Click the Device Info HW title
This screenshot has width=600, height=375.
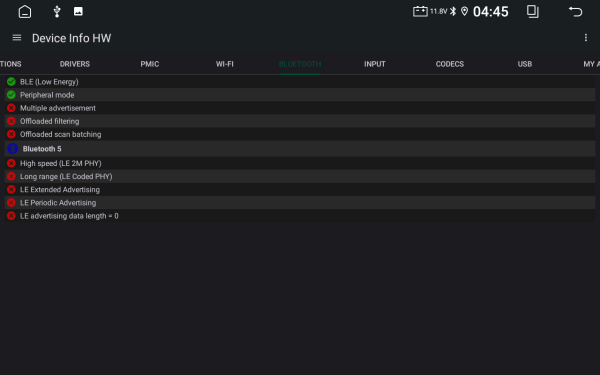coord(72,38)
